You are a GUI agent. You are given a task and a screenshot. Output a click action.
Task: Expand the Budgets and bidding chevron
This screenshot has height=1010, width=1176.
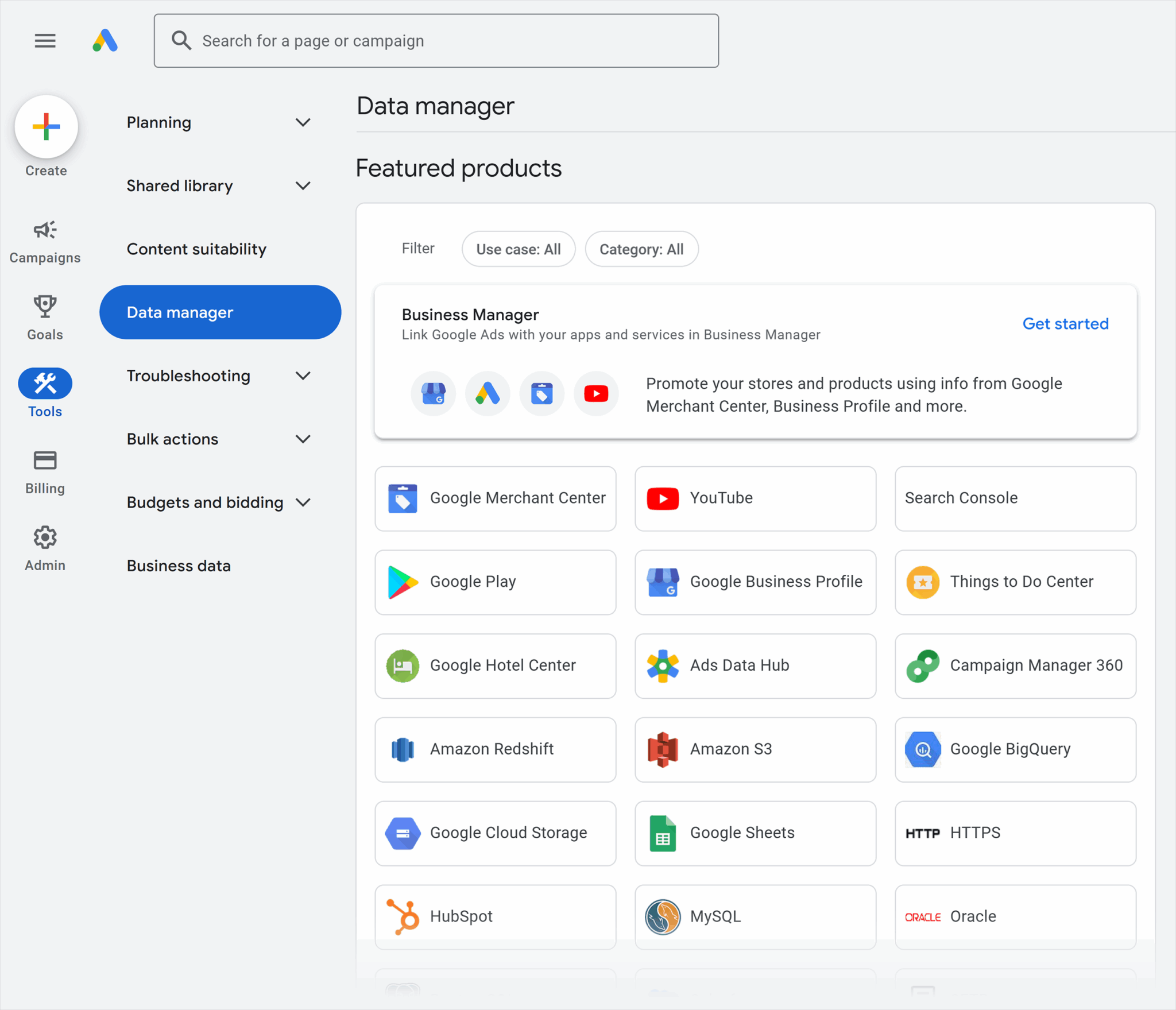point(303,503)
